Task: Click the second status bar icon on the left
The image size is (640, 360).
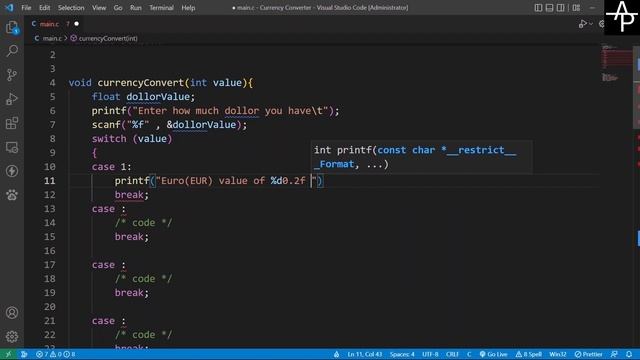Action: [x=24, y=354]
